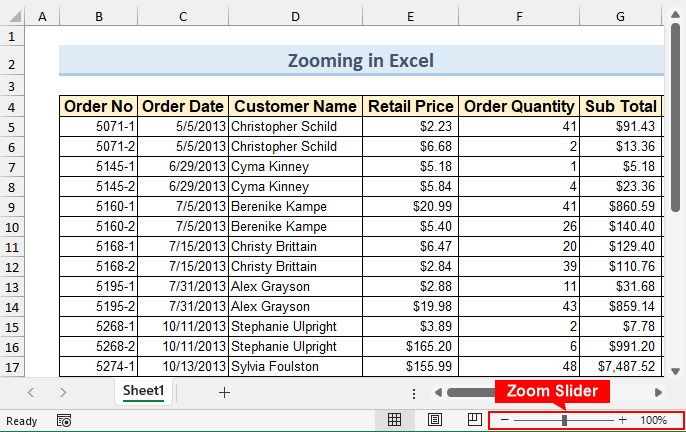Click the macro recording icon in status bar

point(64,421)
